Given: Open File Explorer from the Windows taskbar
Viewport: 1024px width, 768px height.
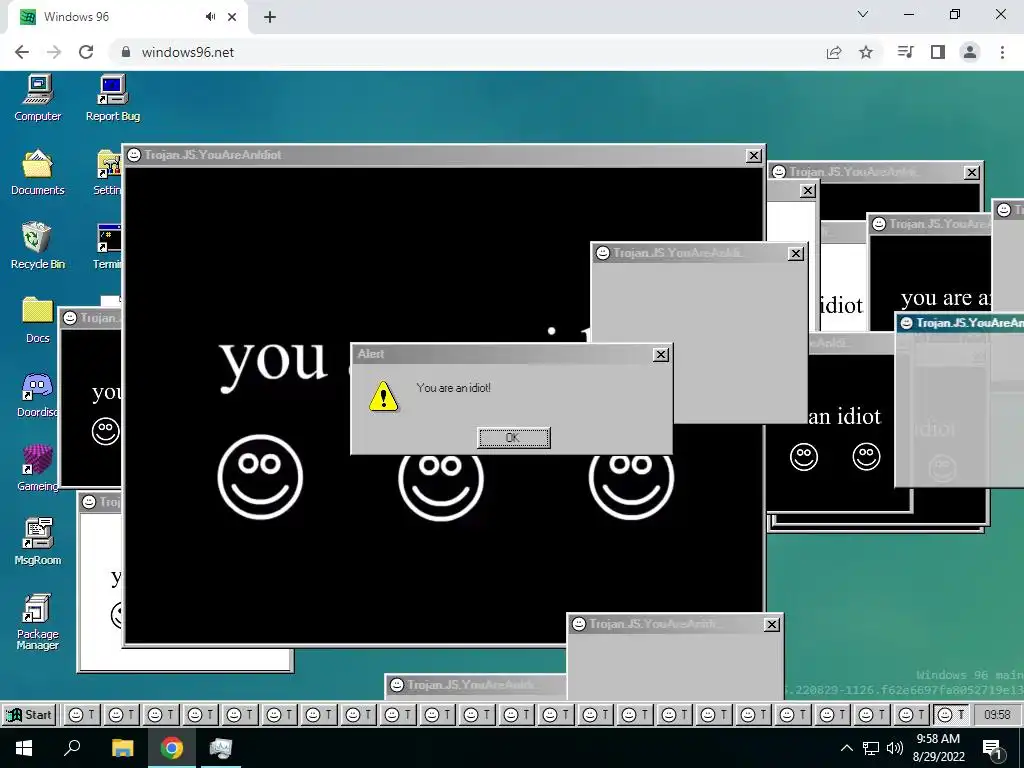Looking at the screenshot, I should click(x=122, y=748).
